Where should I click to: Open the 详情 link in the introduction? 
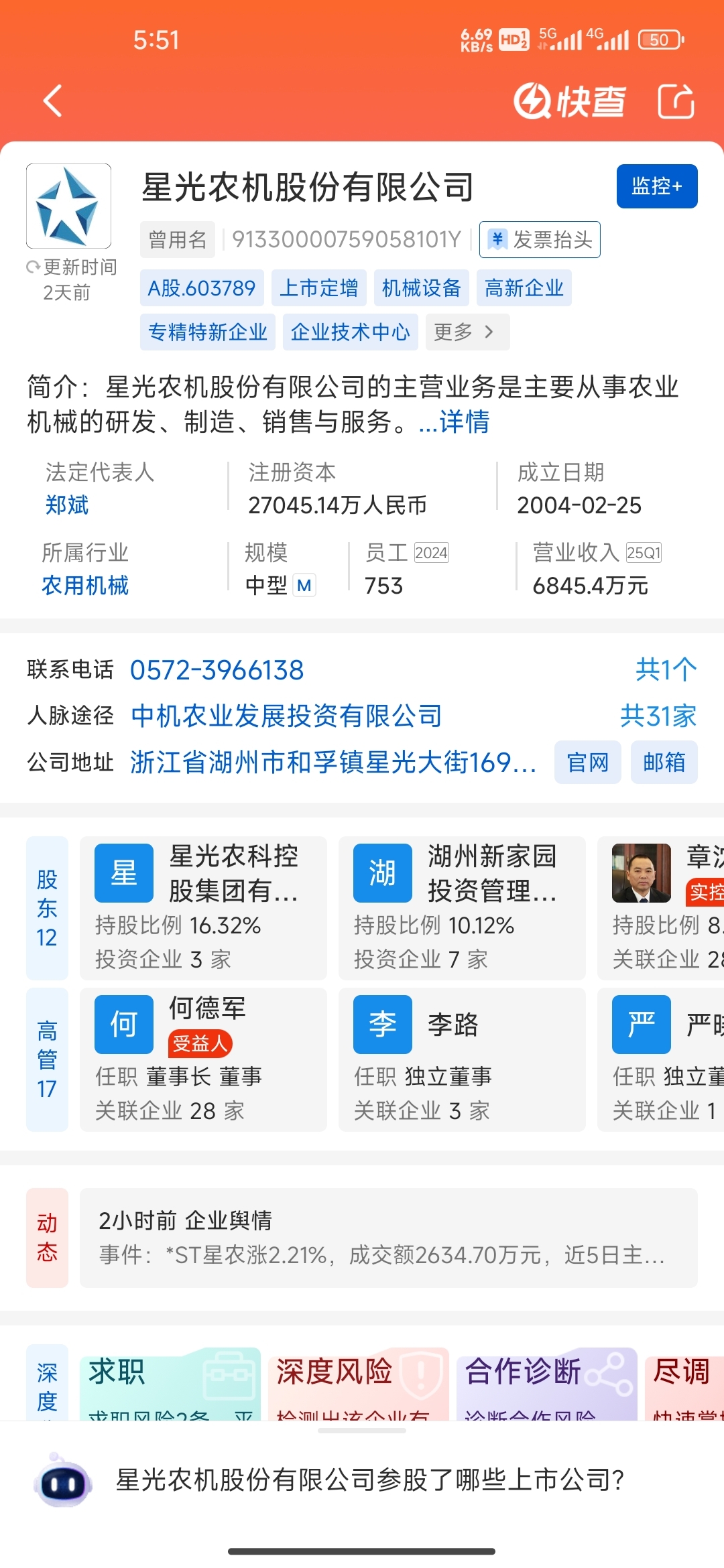[464, 422]
